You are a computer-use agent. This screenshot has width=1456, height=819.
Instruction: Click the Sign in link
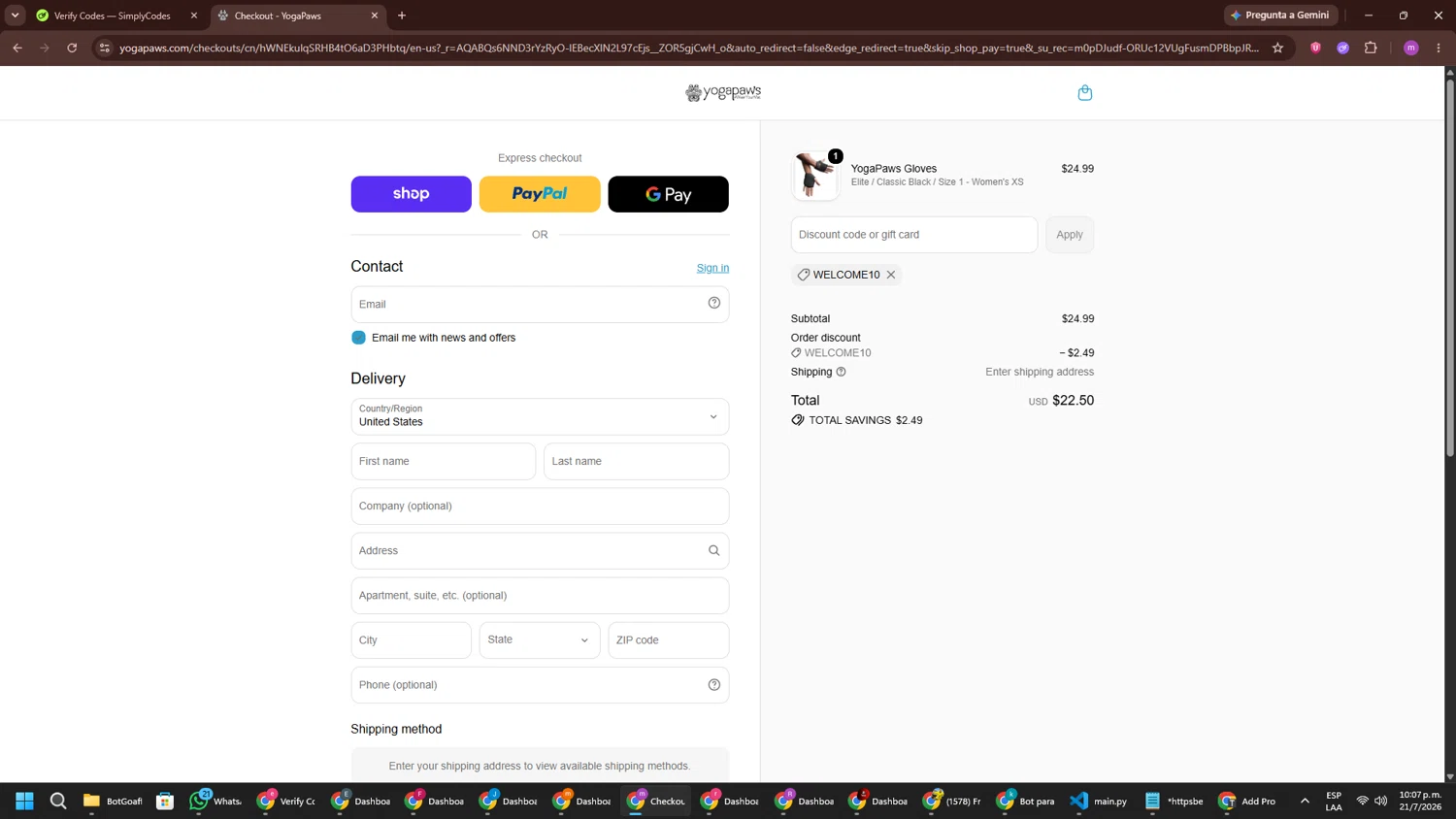pos(712,268)
